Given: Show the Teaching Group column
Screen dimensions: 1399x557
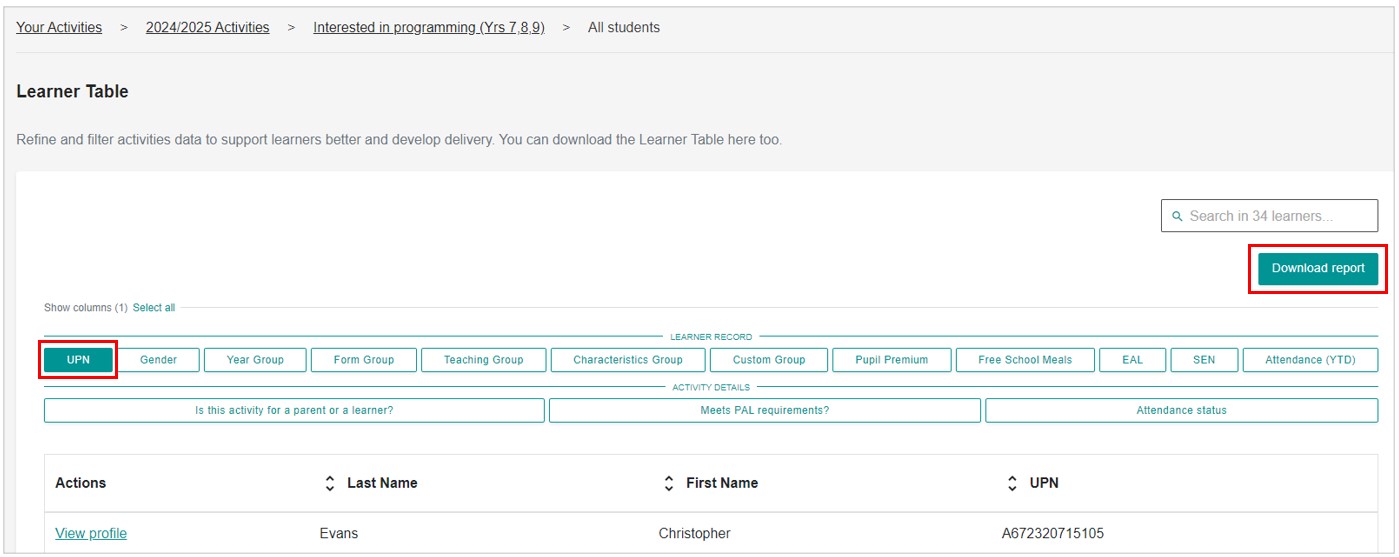Looking at the screenshot, I should pyautogui.click(x=483, y=360).
